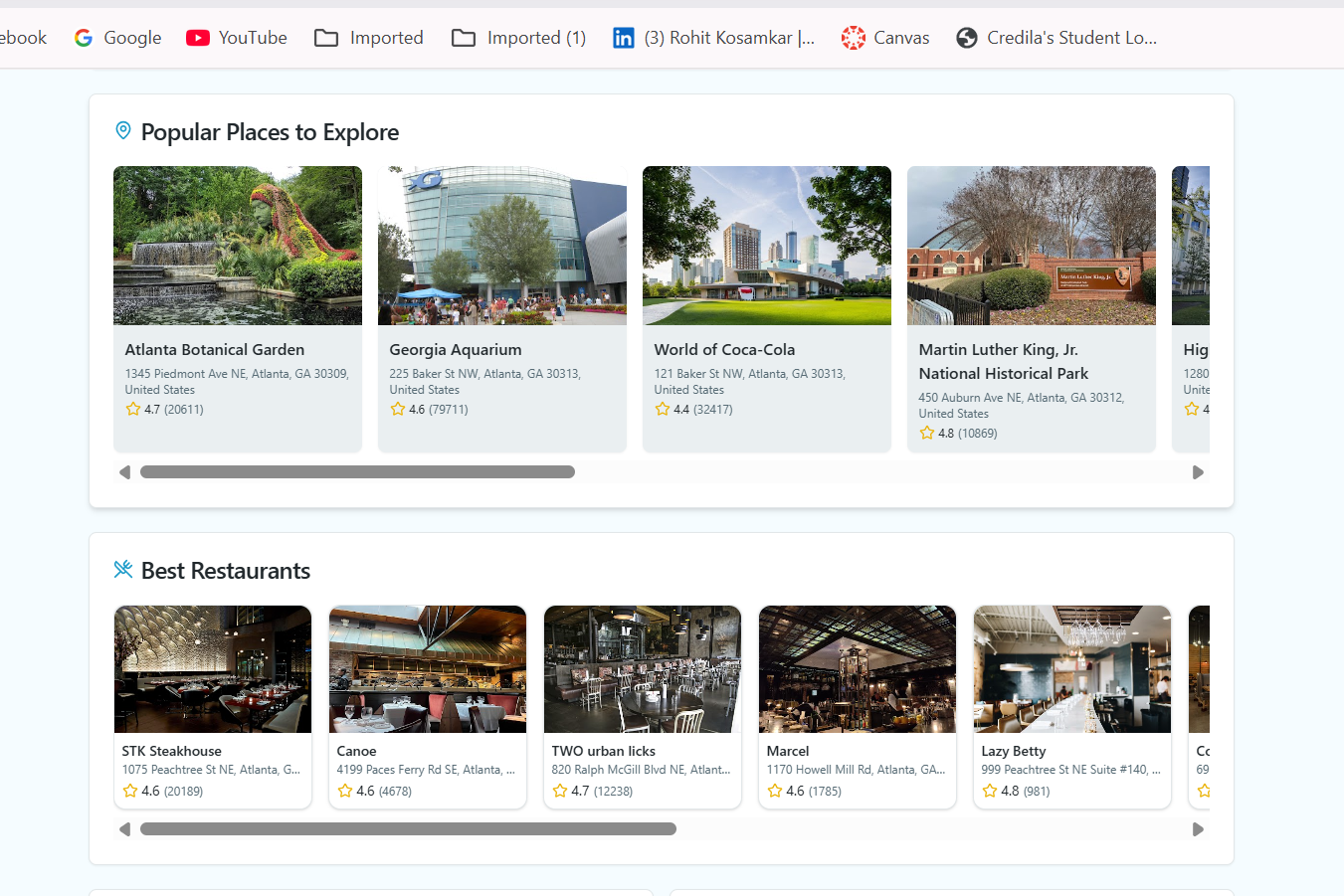Select the TWO urban licks name
This screenshot has height=896, width=1344.
604,751
